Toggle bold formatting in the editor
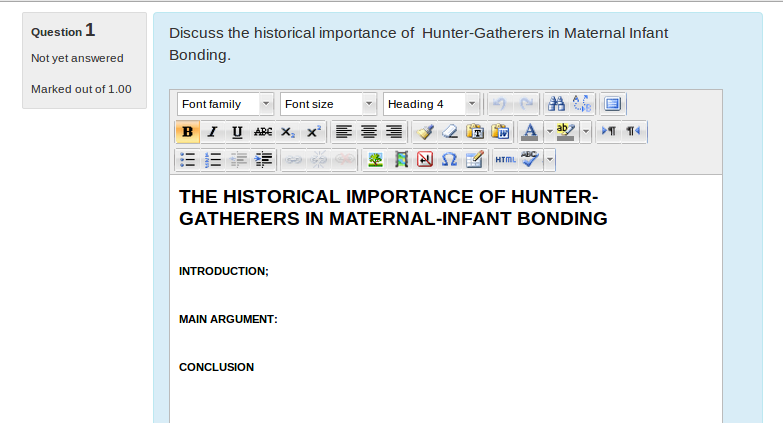The image size is (783, 423). point(187,132)
